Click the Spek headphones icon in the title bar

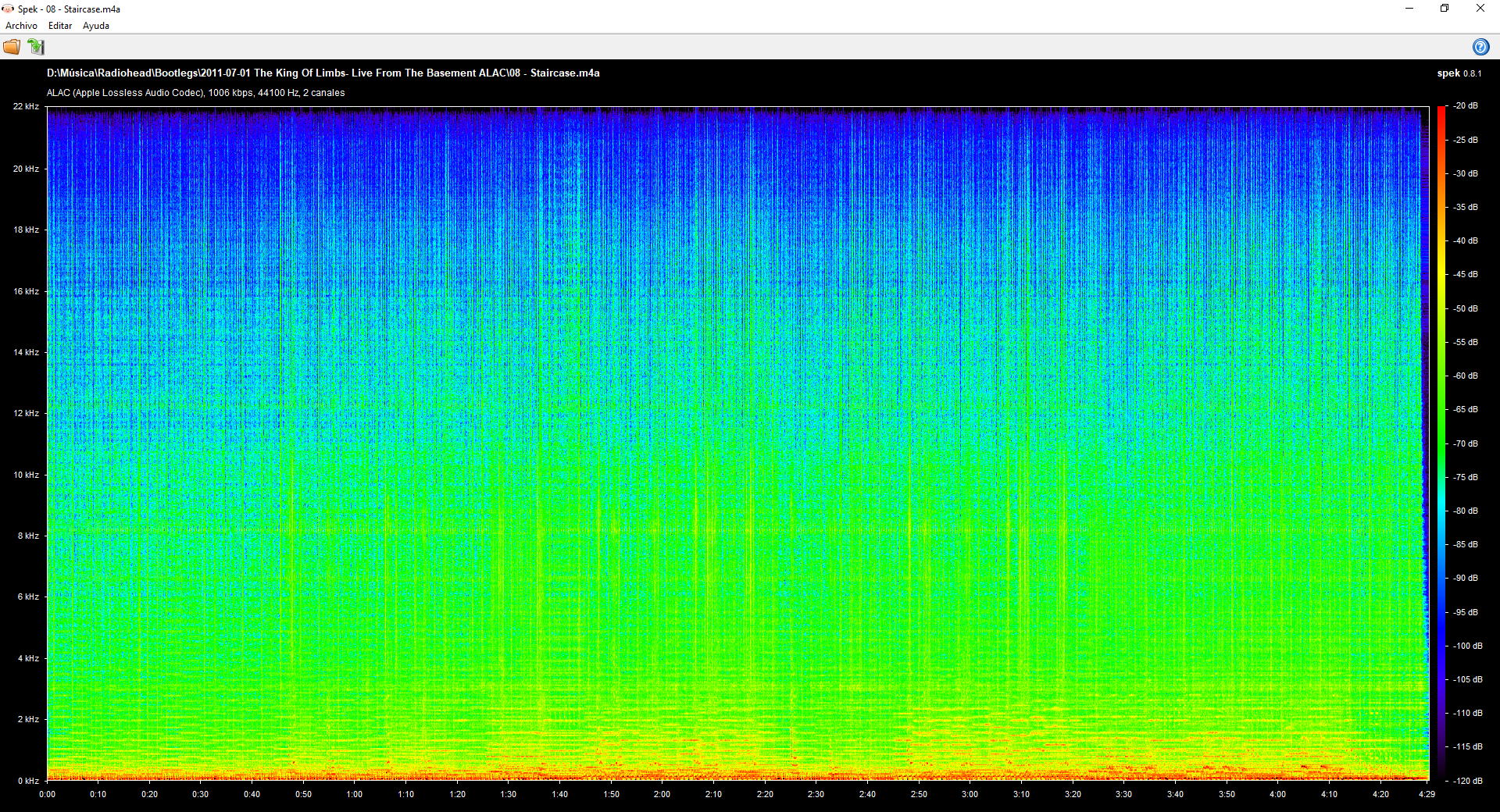[x=8, y=9]
